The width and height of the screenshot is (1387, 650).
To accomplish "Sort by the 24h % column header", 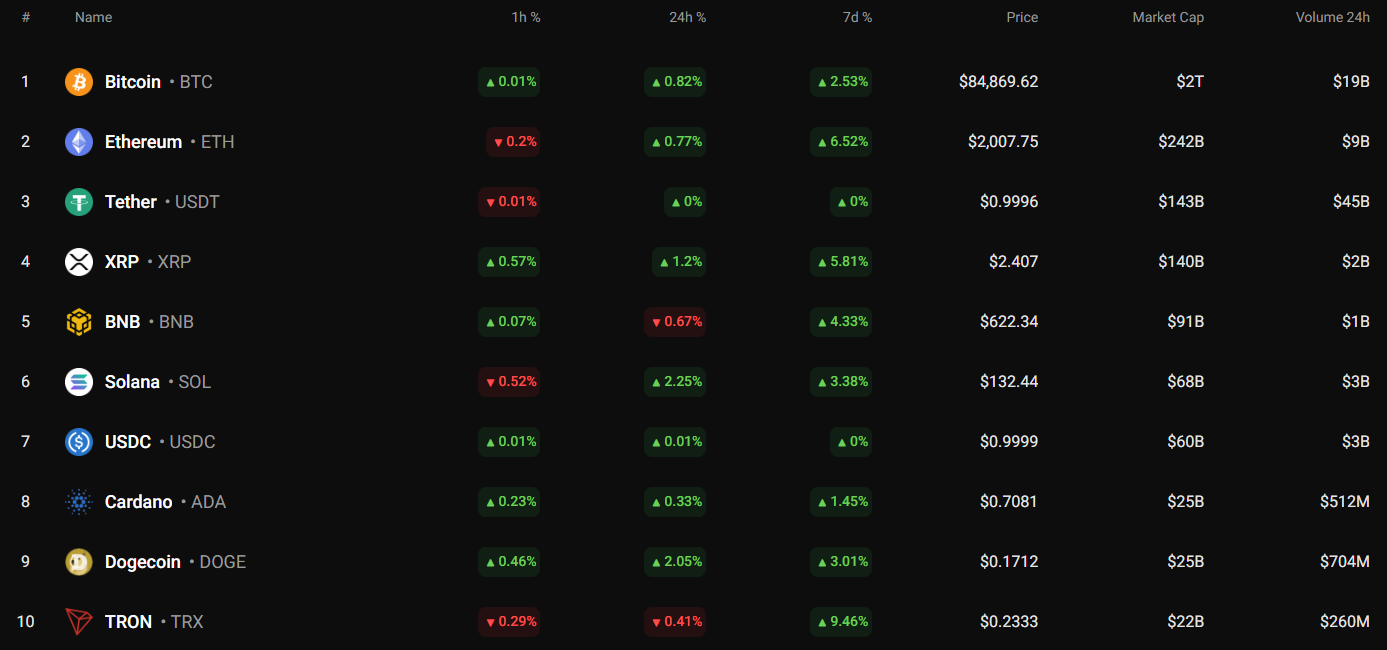I will (687, 17).
